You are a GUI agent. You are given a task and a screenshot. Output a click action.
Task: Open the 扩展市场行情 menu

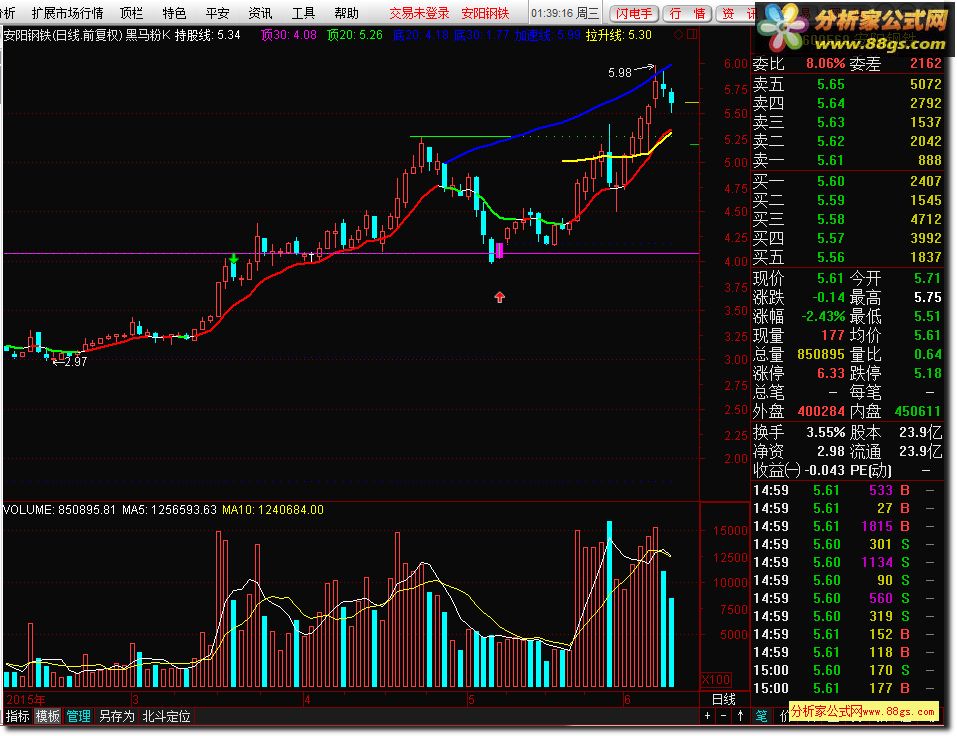67,13
